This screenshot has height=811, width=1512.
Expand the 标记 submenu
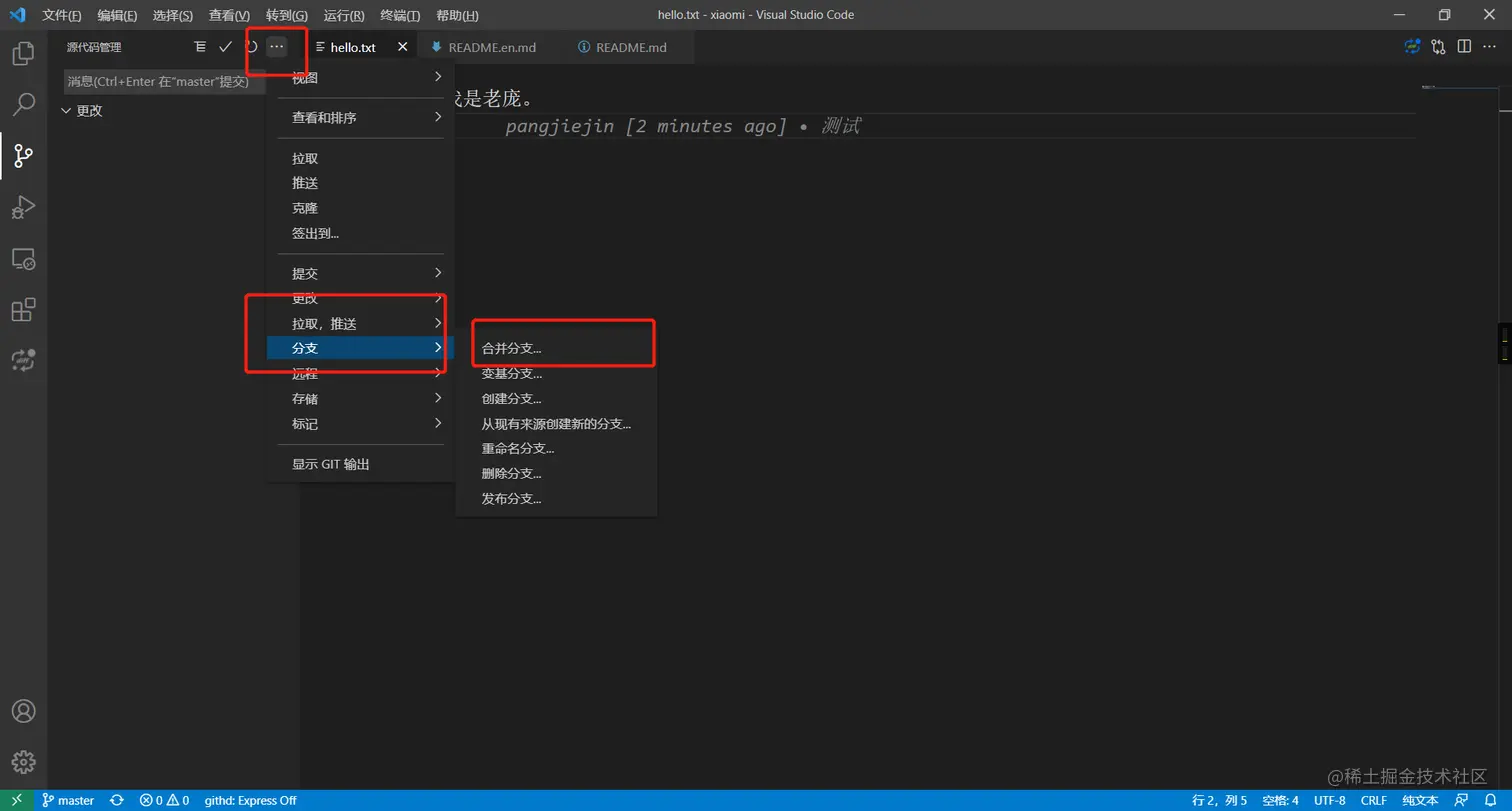(x=360, y=423)
